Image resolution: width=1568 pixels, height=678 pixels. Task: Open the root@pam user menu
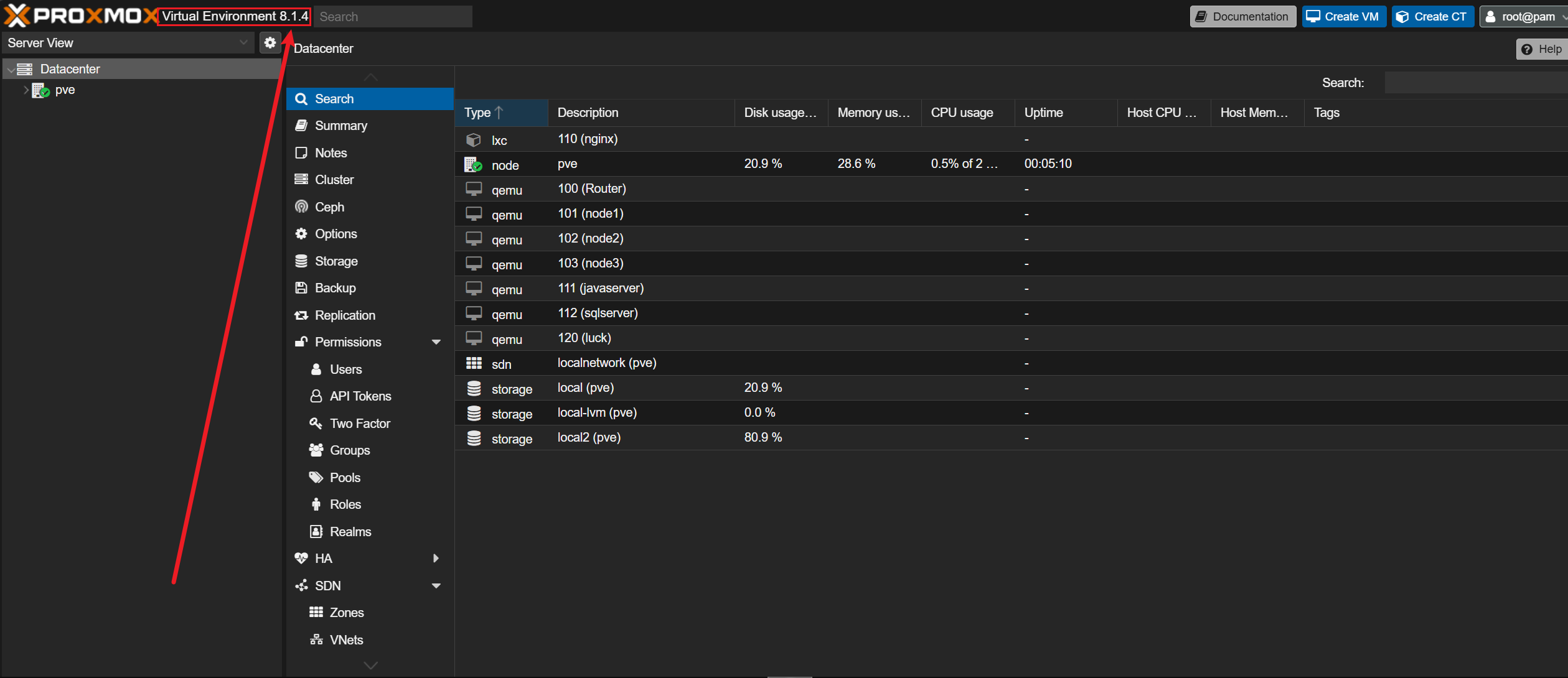(x=1523, y=17)
